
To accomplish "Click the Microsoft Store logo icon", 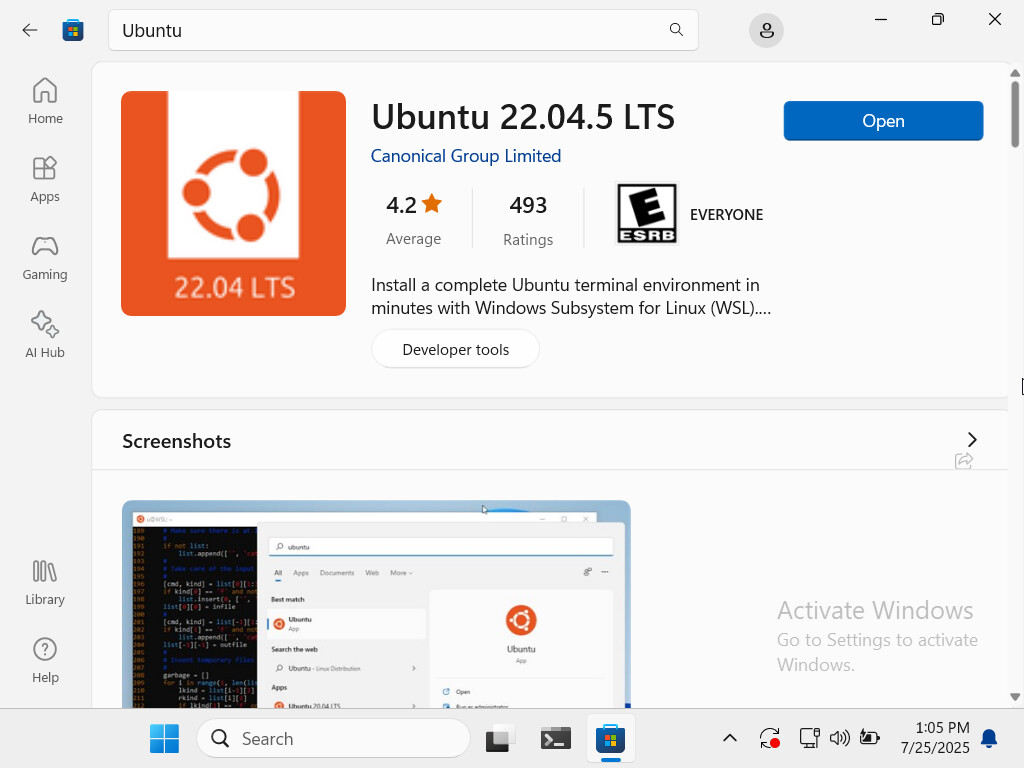I will point(72,30).
